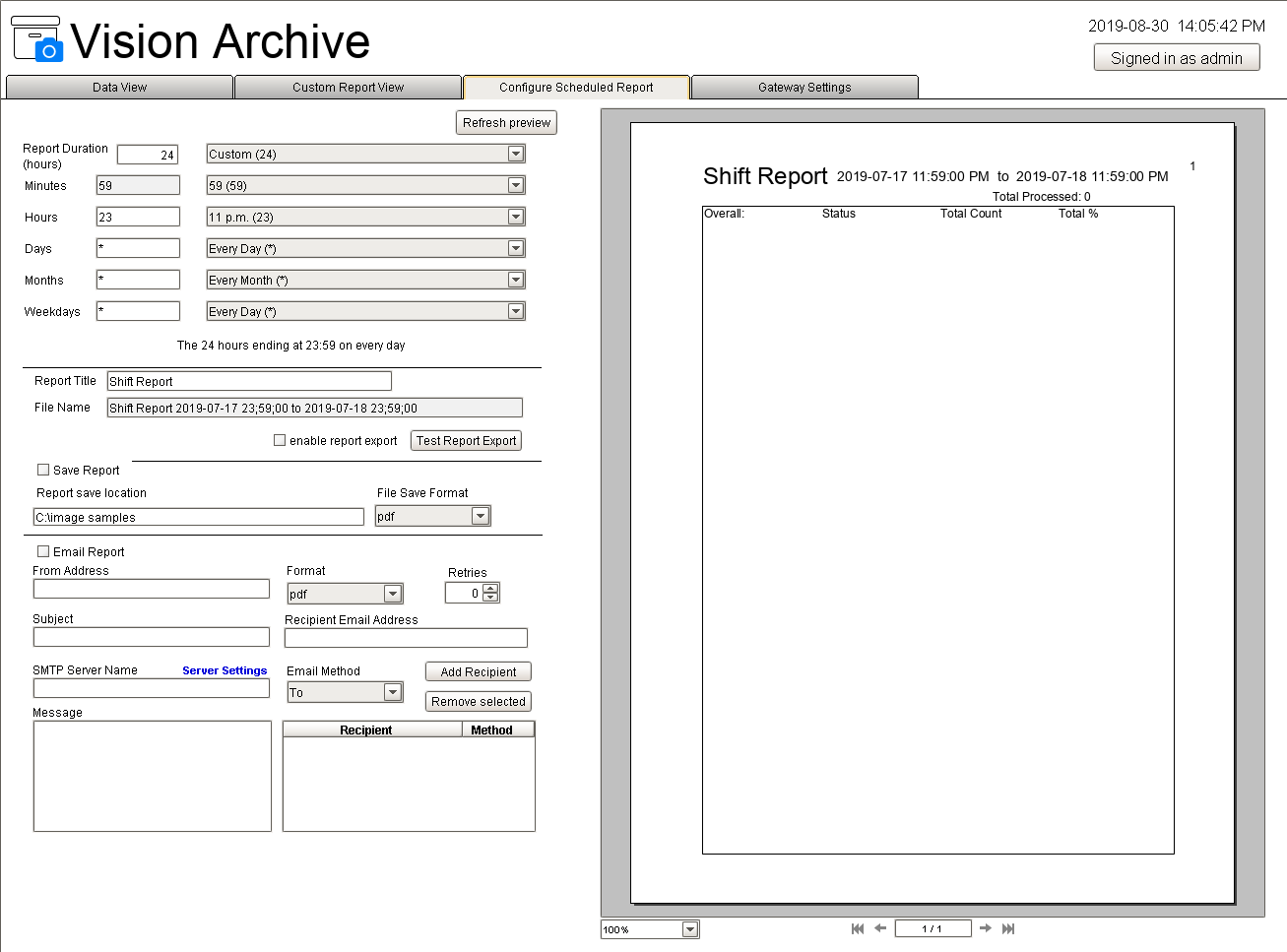
Task: Open the preview zoom 100% dropdown
Action: pyautogui.click(x=689, y=929)
